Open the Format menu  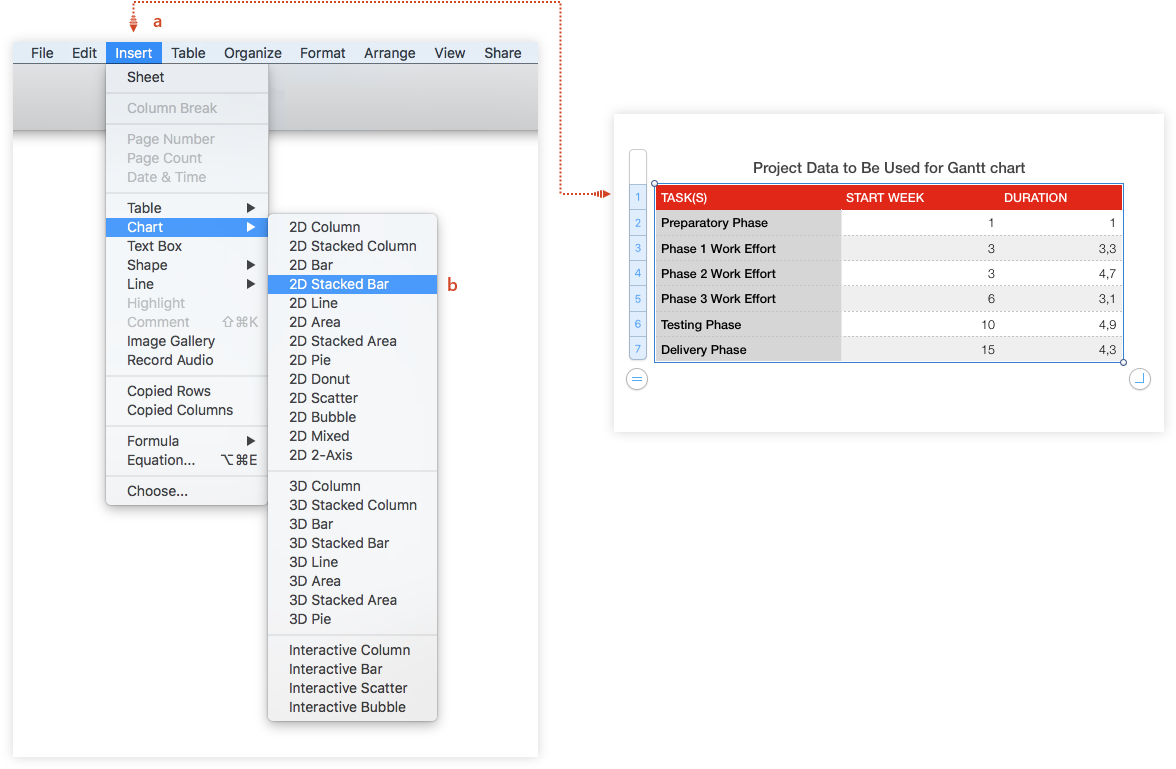point(322,53)
